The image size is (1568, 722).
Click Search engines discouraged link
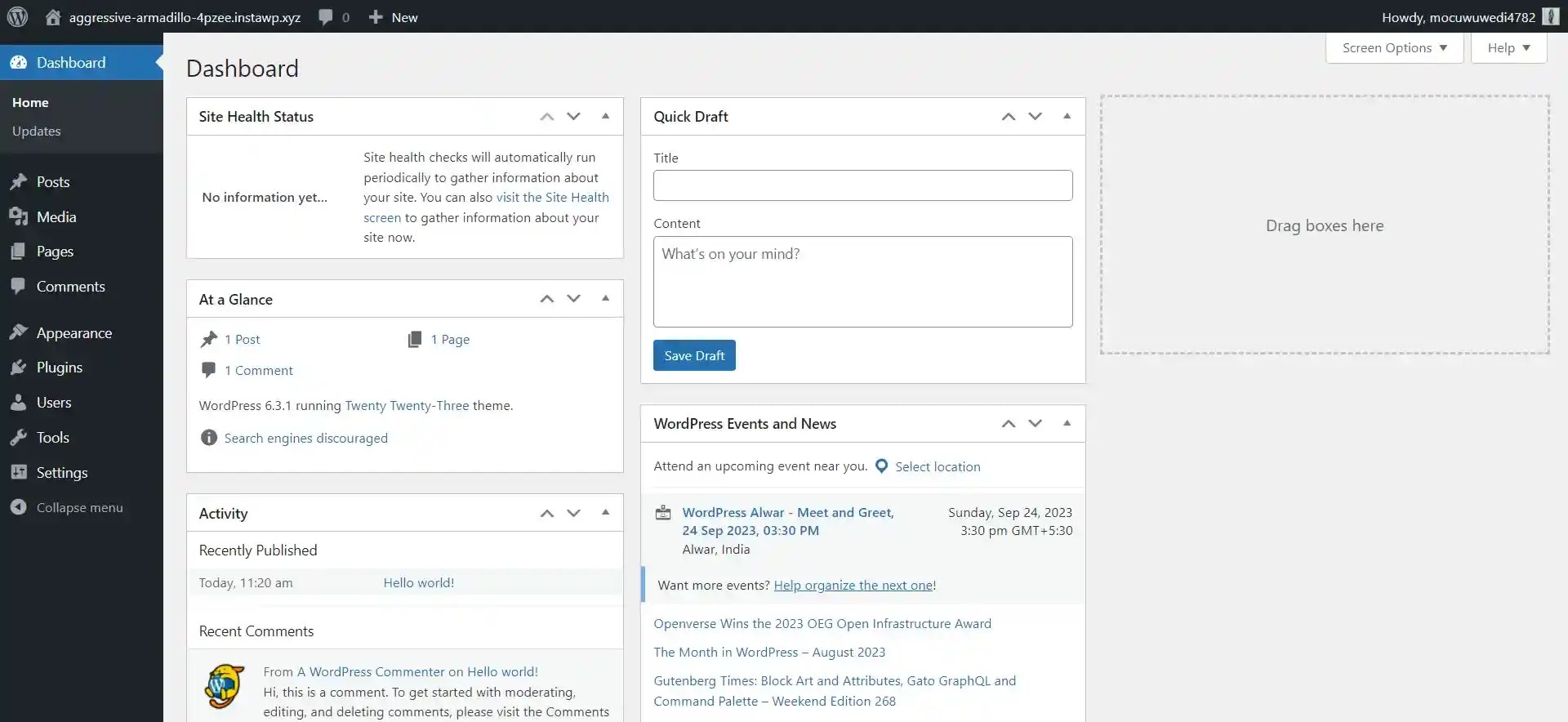(306, 438)
